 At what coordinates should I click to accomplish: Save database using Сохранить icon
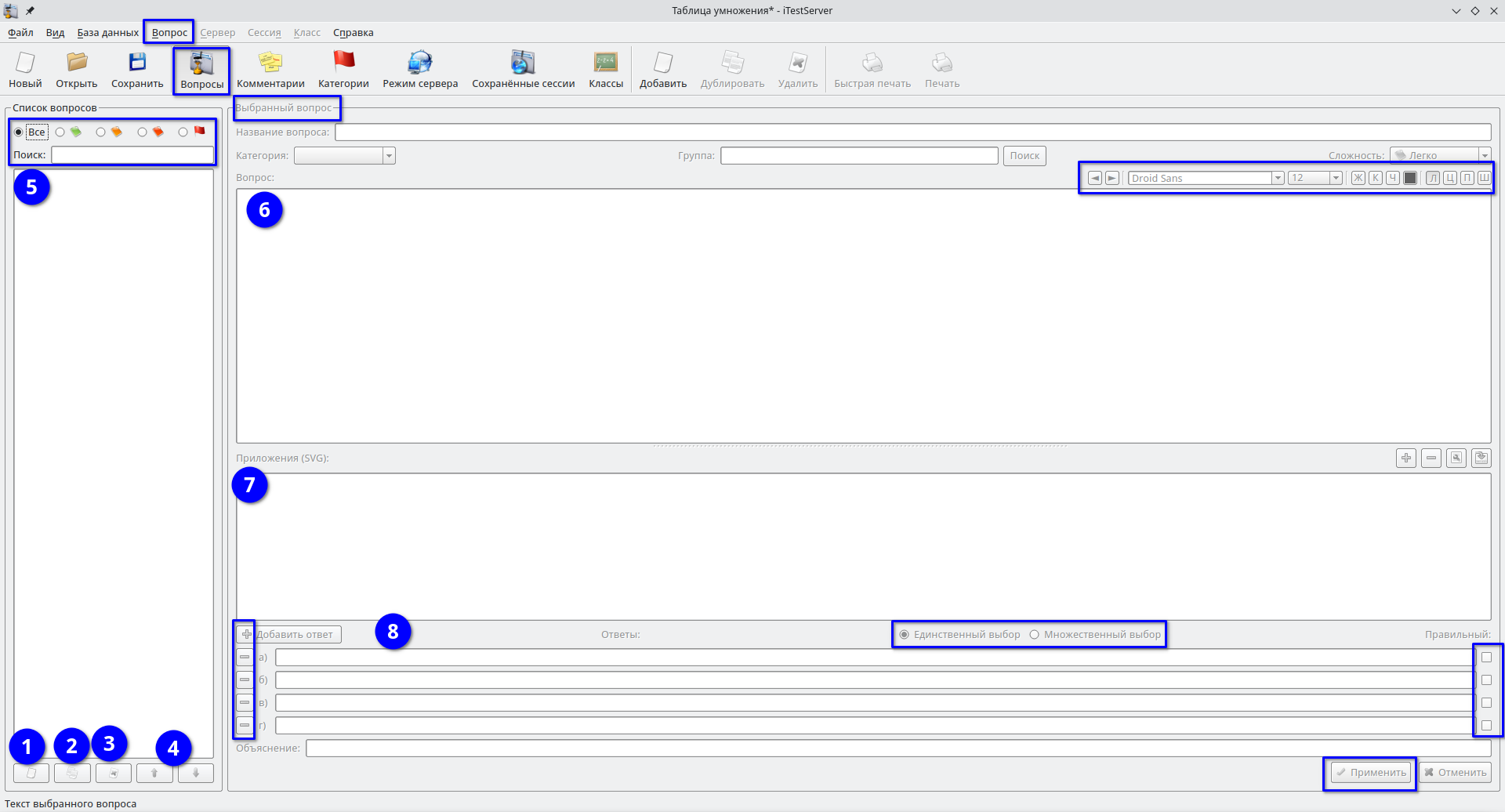137,70
